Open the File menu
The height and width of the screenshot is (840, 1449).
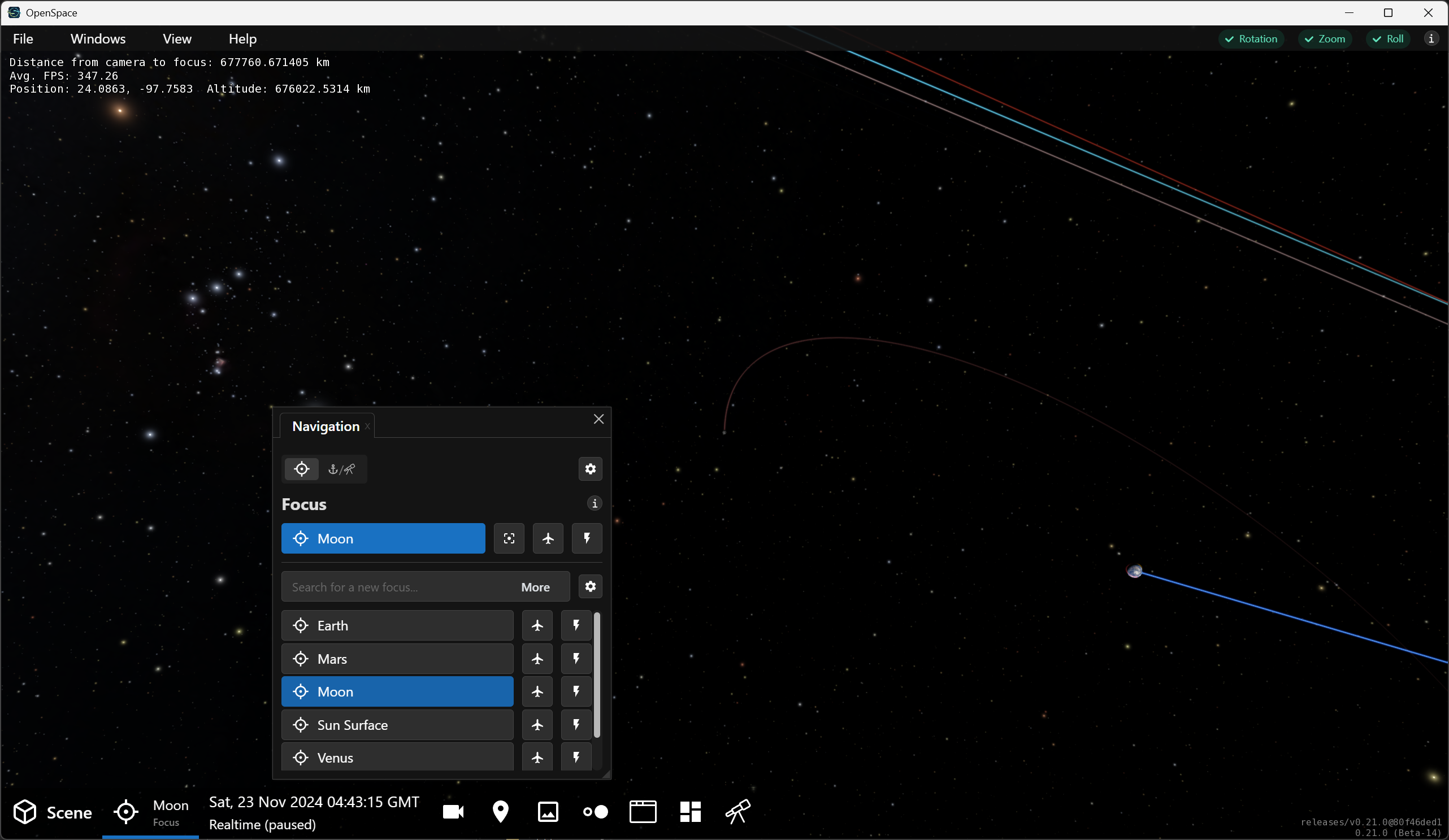pyautogui.click(x=23, y=38)
